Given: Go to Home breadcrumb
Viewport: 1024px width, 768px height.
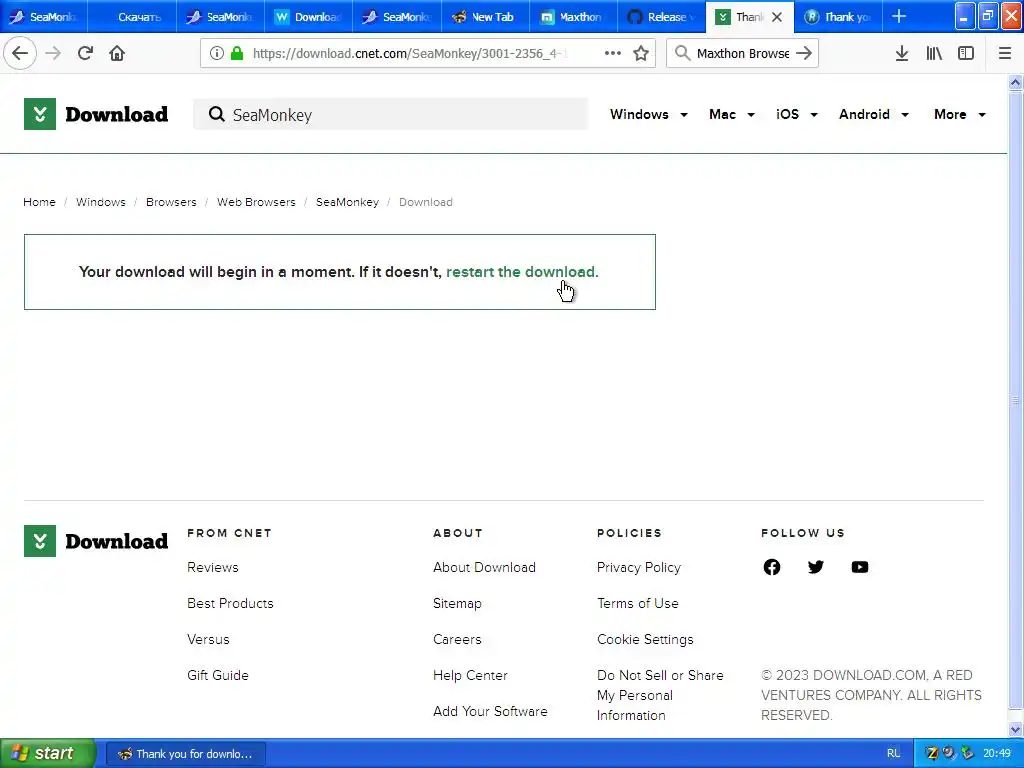Looking at the screenshot, I should click(39, 202).
